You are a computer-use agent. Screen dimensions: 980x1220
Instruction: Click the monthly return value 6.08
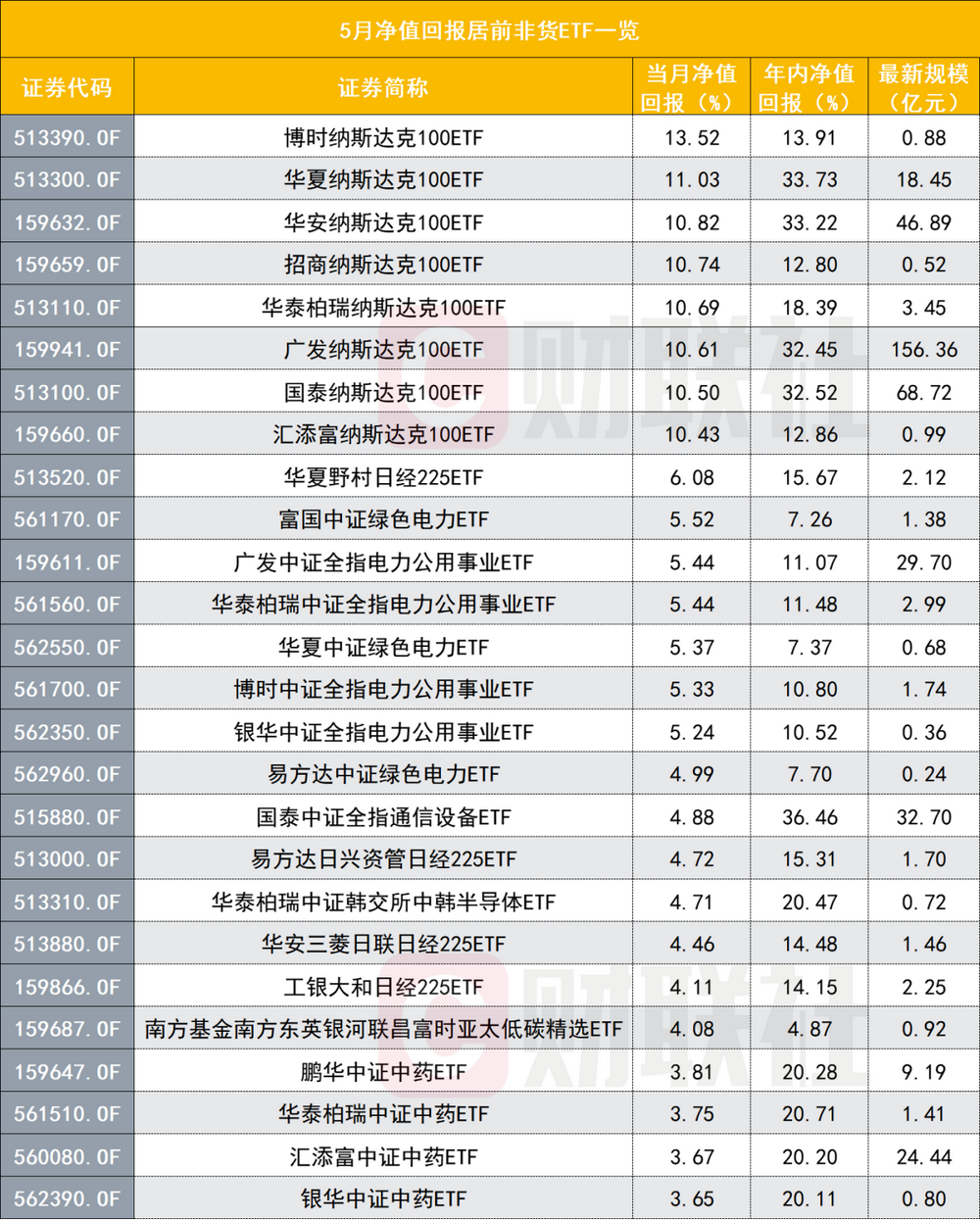click(692, 478)
